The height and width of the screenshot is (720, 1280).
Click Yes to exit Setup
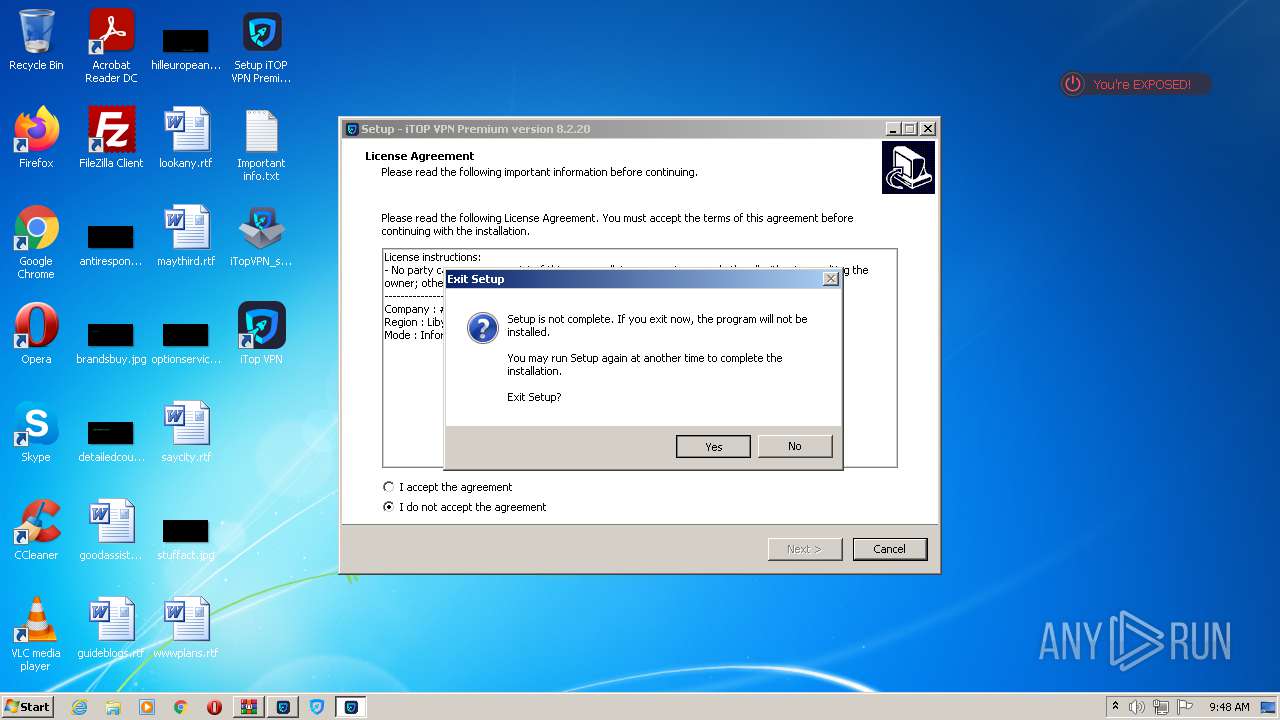[713, 446]
